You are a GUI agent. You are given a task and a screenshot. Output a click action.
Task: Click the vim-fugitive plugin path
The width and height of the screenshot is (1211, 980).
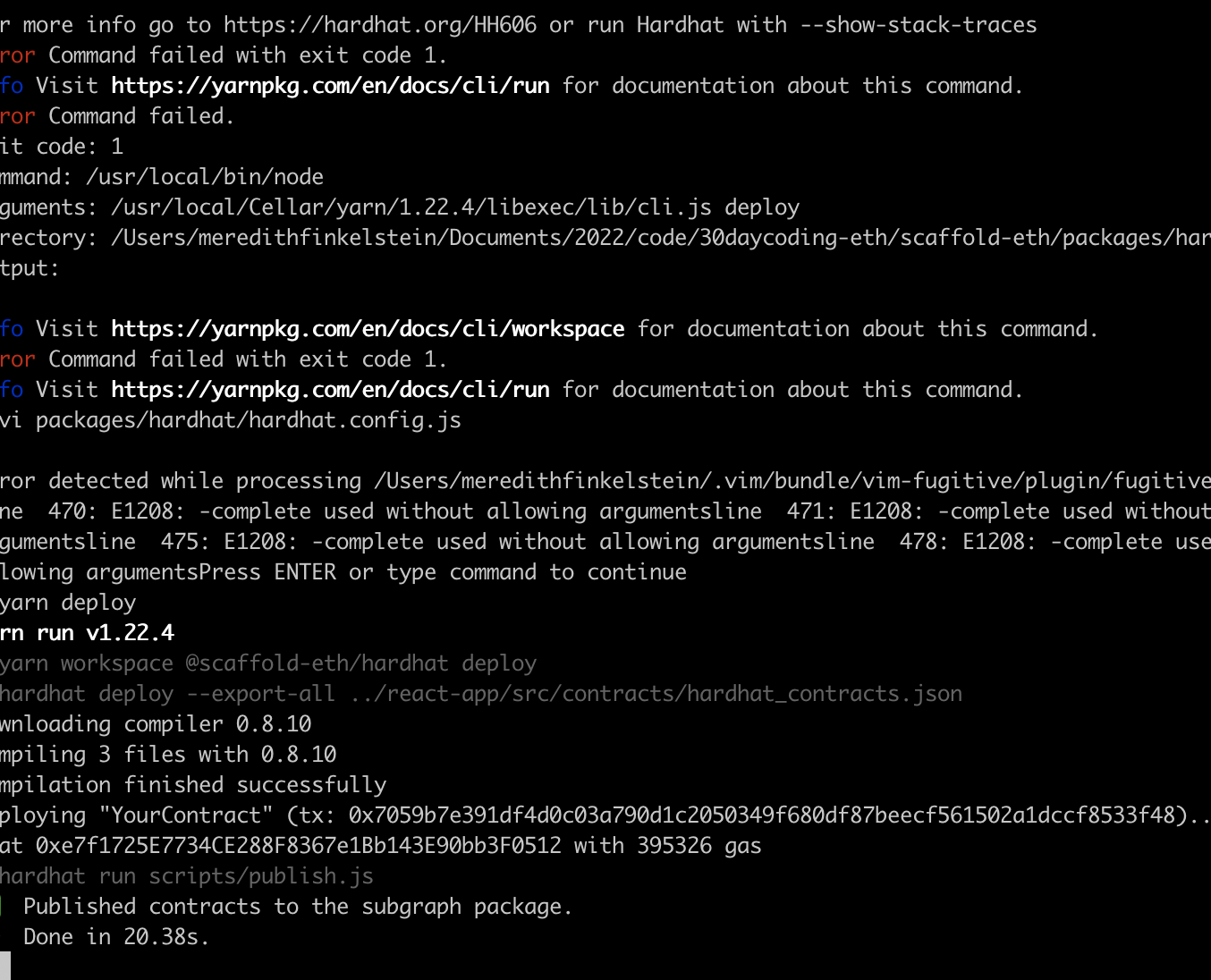click(792, 481)
